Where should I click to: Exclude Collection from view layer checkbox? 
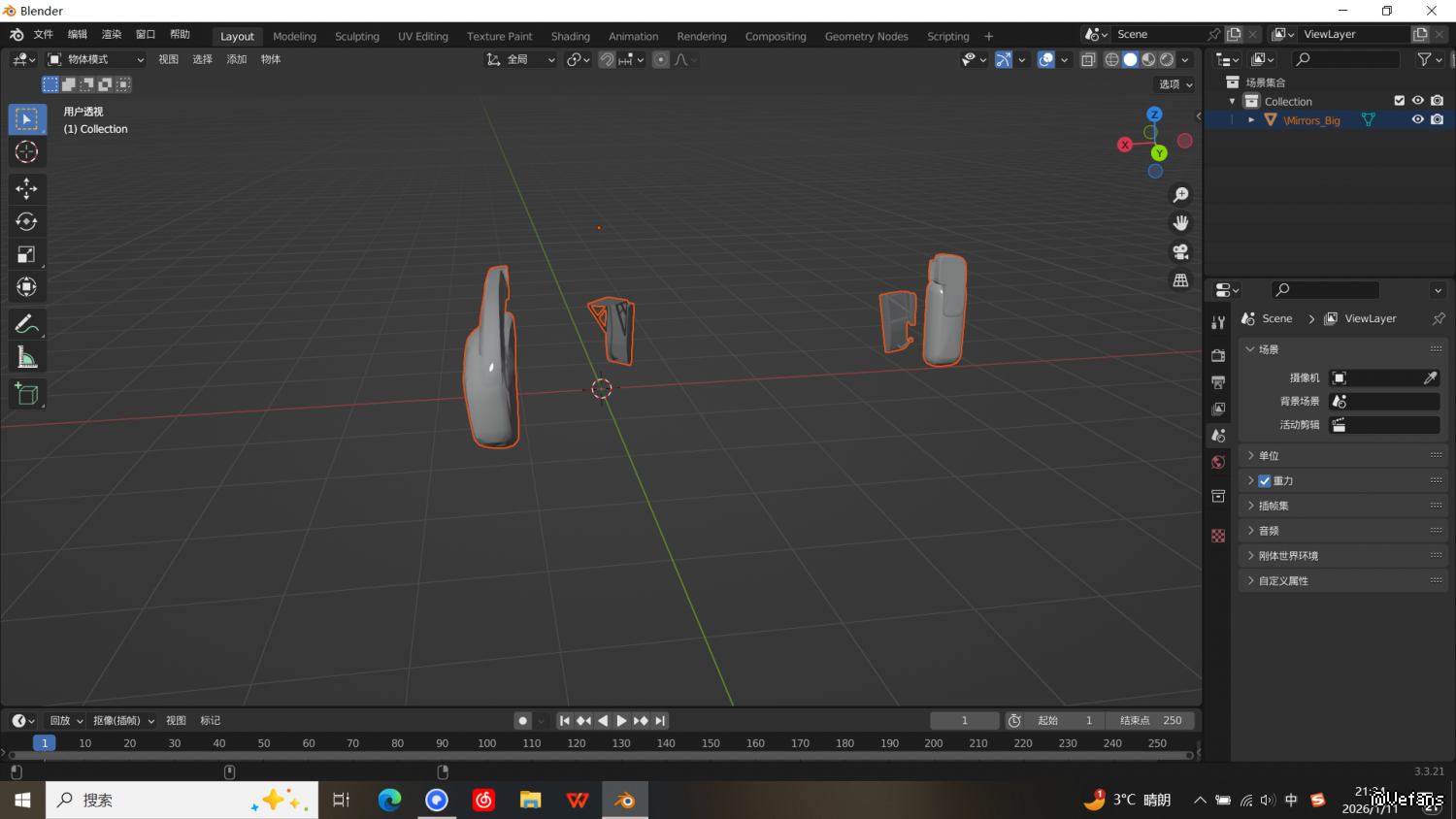coord(1399,101)
